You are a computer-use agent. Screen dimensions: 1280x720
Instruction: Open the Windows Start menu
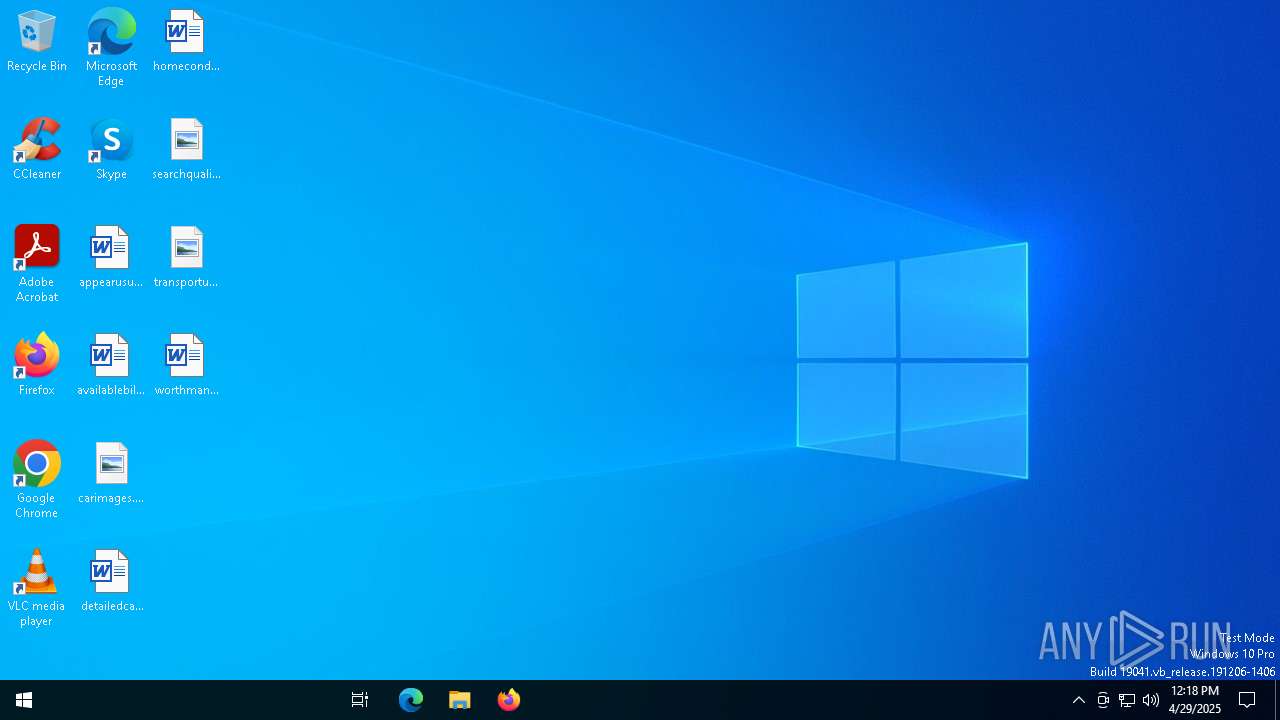pos(24,700)
